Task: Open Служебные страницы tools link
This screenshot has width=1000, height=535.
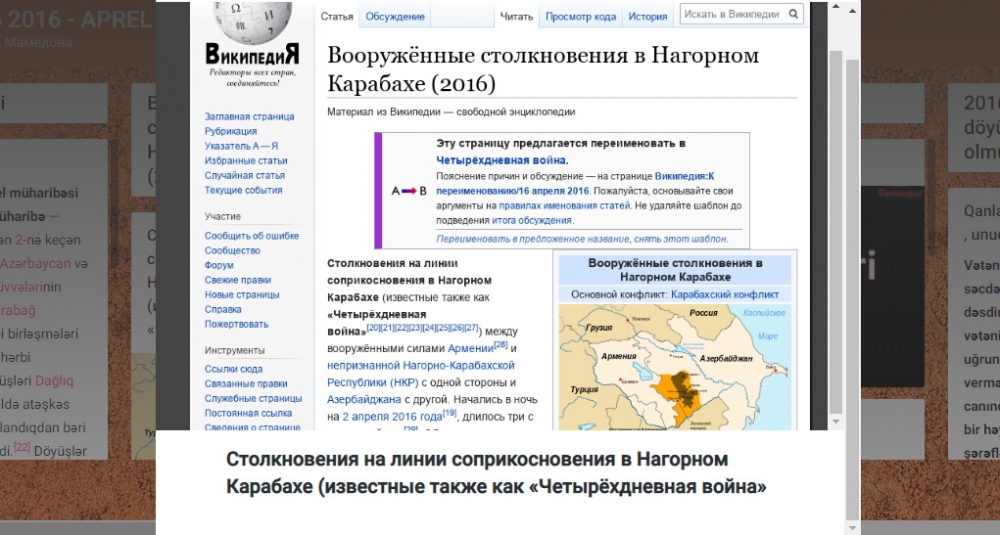Action: pyautogui.click(x=253, y=399)
